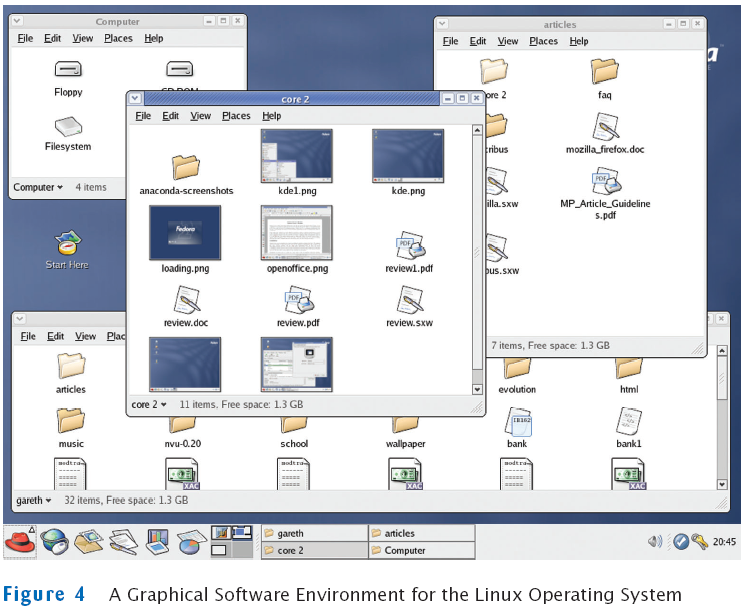Click the core 2 window vertical scrollbar
This screenshot has width=746, height=609.
[476, 250]
